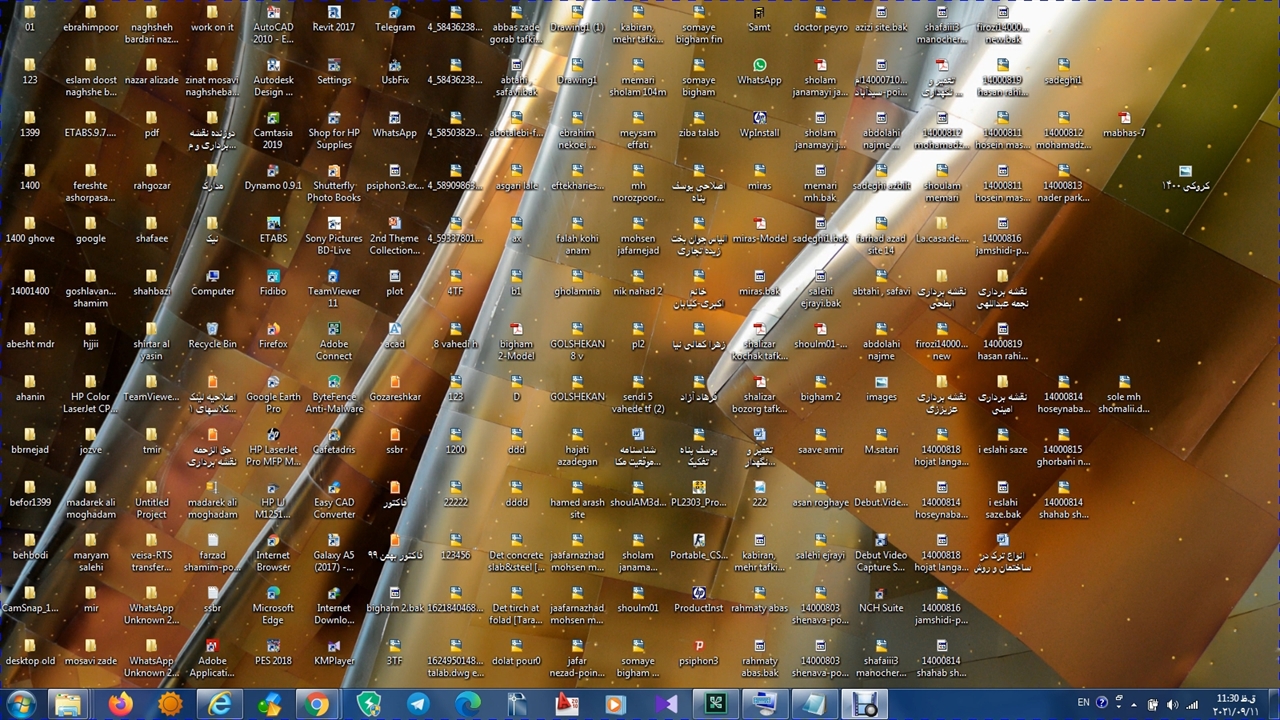Select the Computer desktop icon
Viewport: 1280px width, 720px height.
(x=212, y=277)
